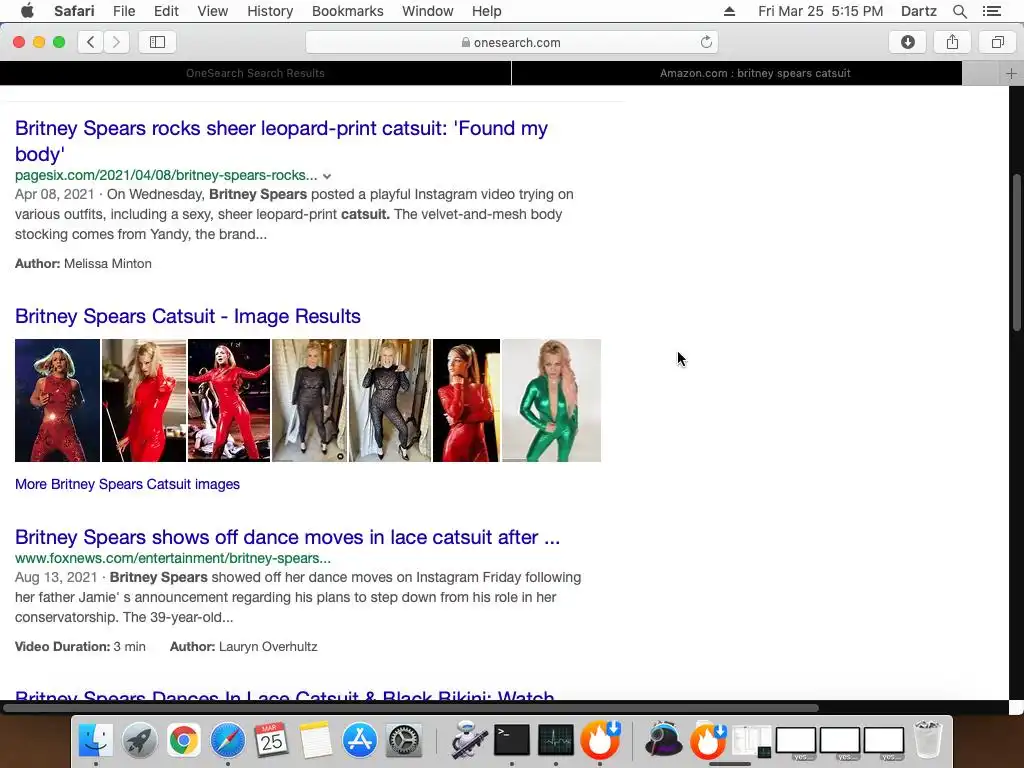This screenshot has width=1024, height=768.
Task: Launch Automator from the dock
Action: point(468,740)
